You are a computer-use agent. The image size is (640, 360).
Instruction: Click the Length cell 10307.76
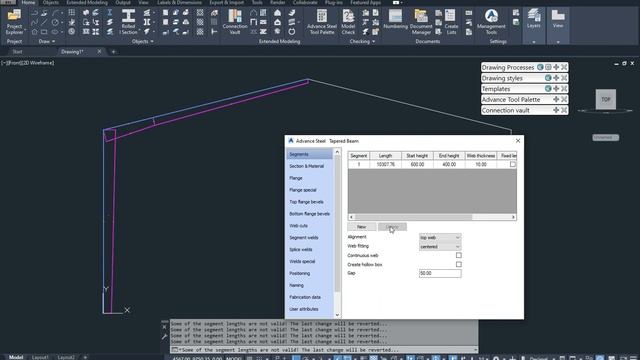pyautogui.click(x=385, y=164)
